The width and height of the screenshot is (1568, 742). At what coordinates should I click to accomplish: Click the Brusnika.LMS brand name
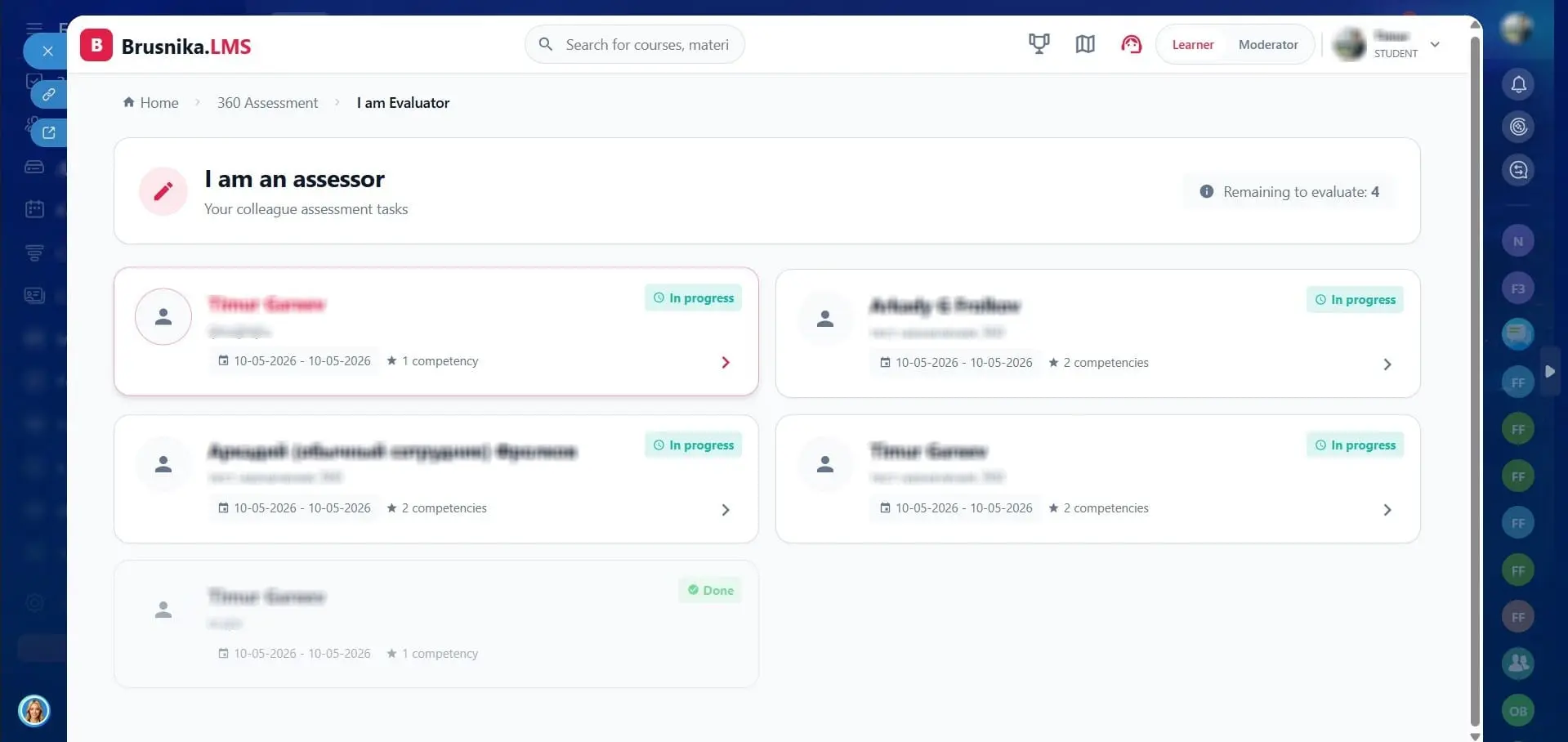(186, 47)
